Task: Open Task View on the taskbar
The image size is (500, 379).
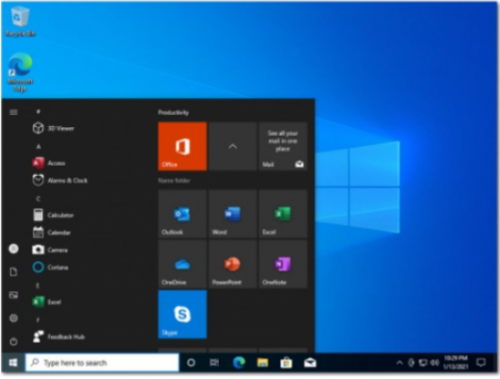Action: pos(214,362)
